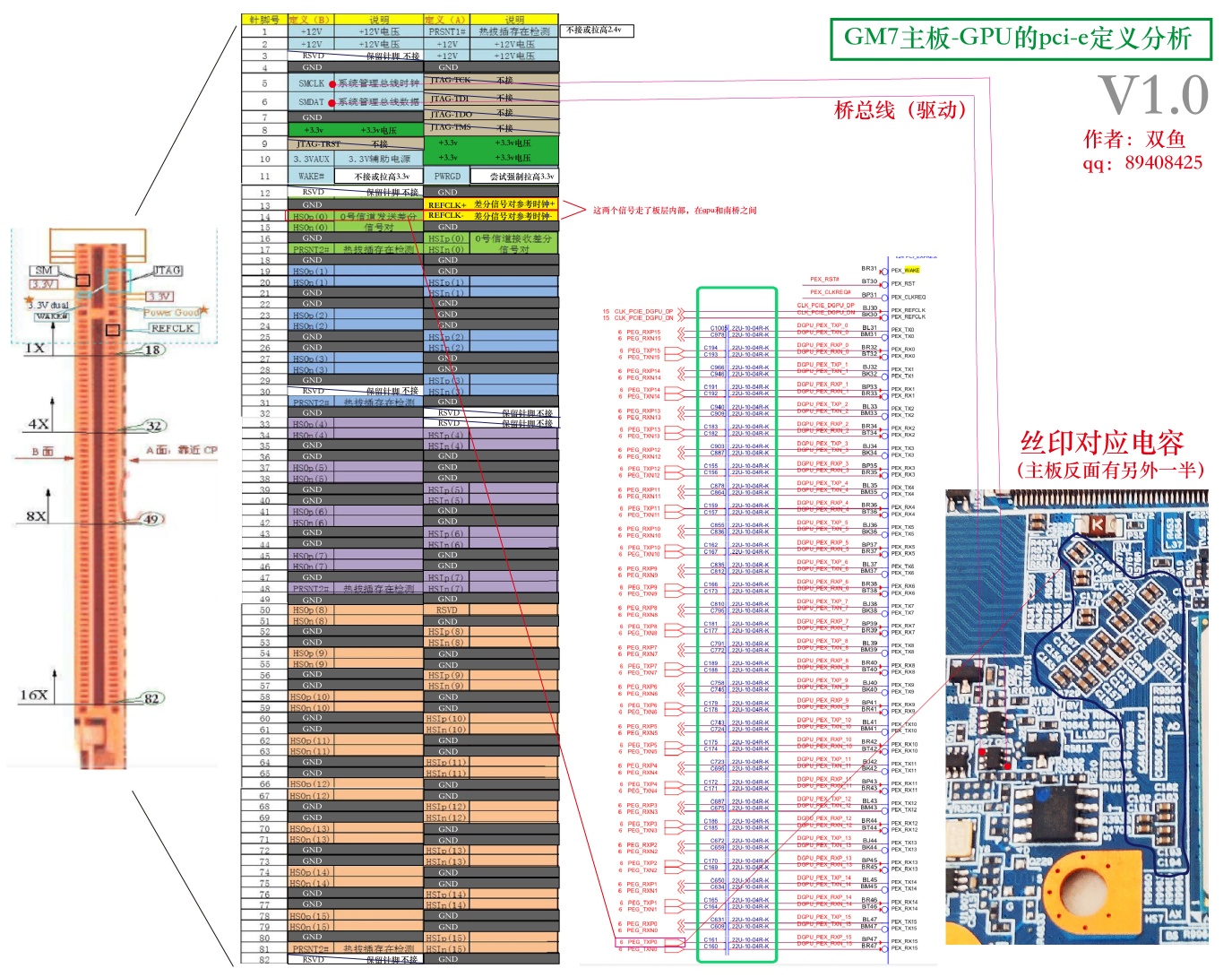This screenshot has width=1232, height=977.
Task: Click the 'WAKE#' cell in pin row 11
Action: click(x=310, y=177)
